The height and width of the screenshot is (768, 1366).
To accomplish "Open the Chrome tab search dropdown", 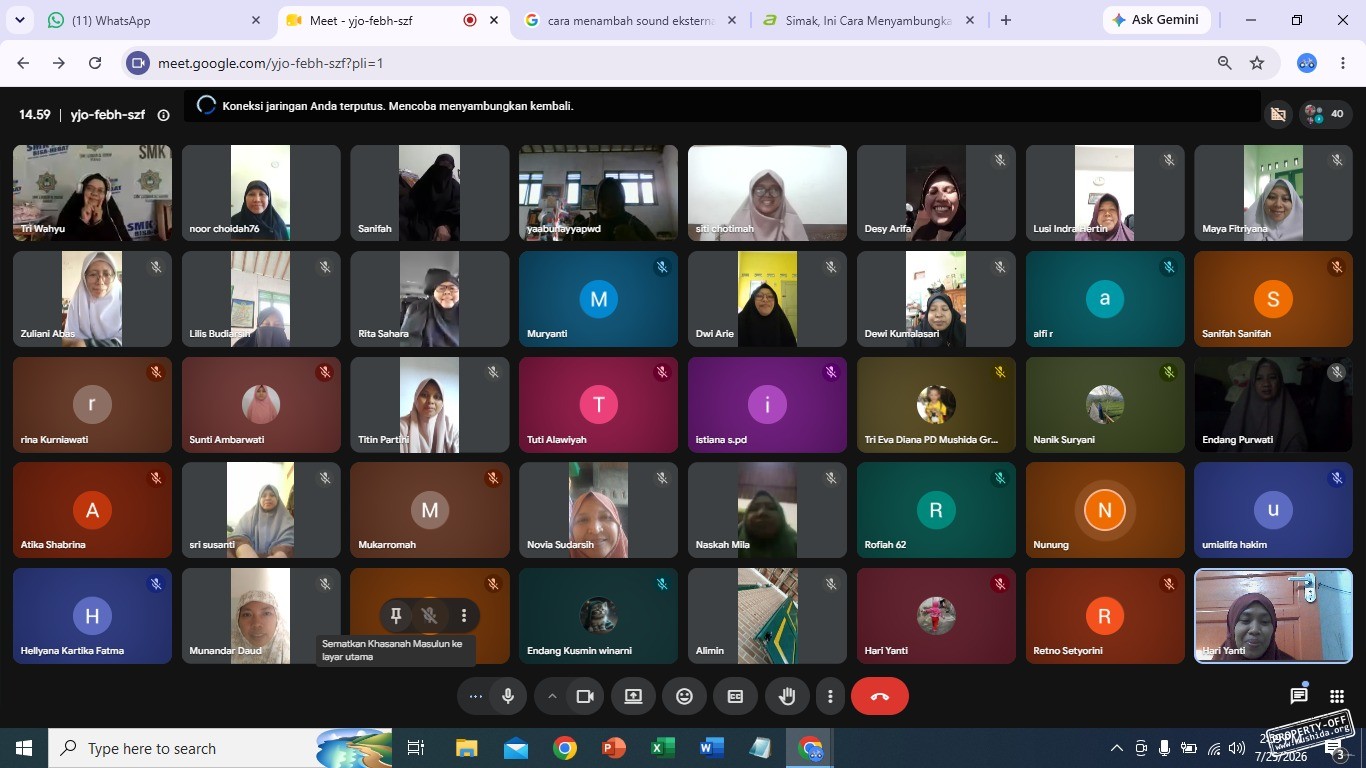I will coord(20,20).
